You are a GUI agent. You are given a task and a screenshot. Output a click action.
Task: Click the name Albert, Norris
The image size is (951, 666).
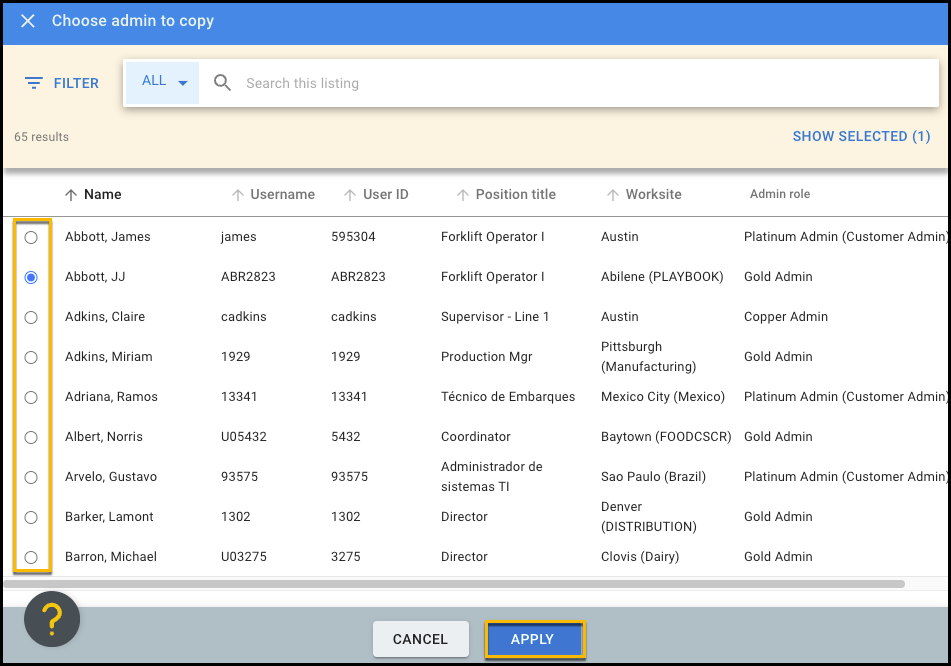pyautogui.click(x=104, y=437)
